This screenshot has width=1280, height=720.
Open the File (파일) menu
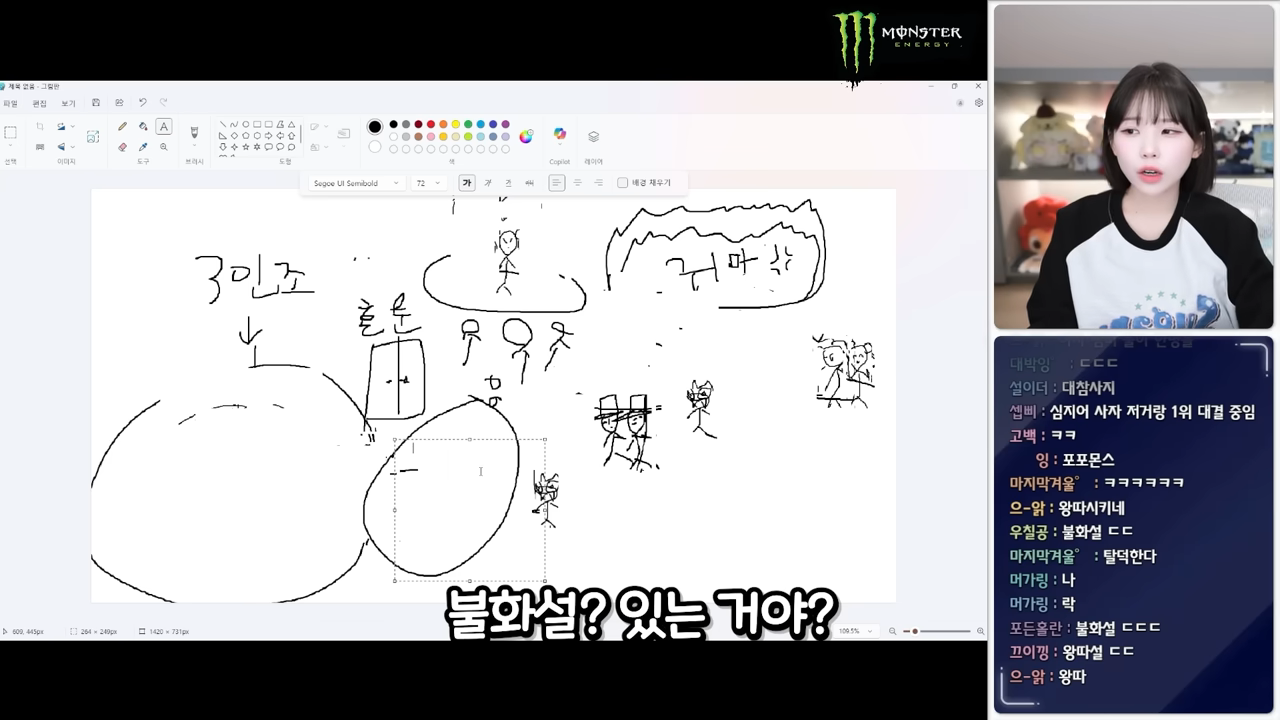click(x=10, y=103)
